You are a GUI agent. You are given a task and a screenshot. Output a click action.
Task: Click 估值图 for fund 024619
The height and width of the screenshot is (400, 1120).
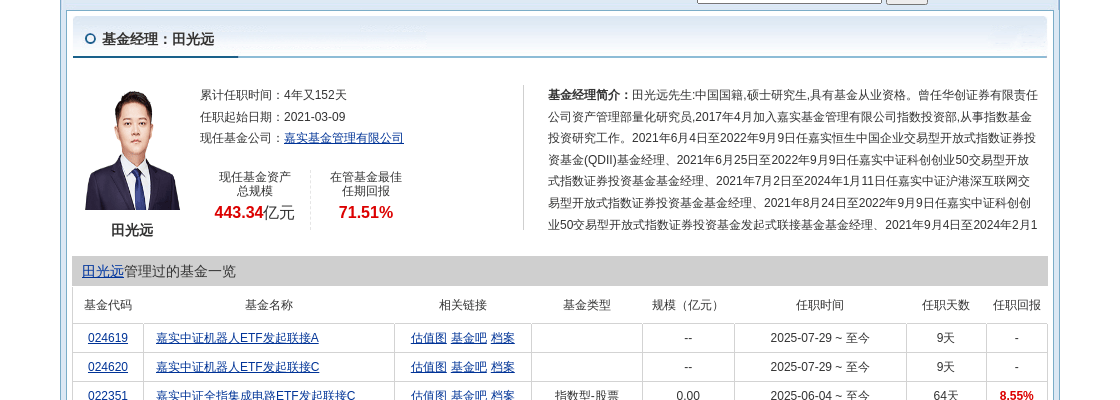tap(428, 338)
